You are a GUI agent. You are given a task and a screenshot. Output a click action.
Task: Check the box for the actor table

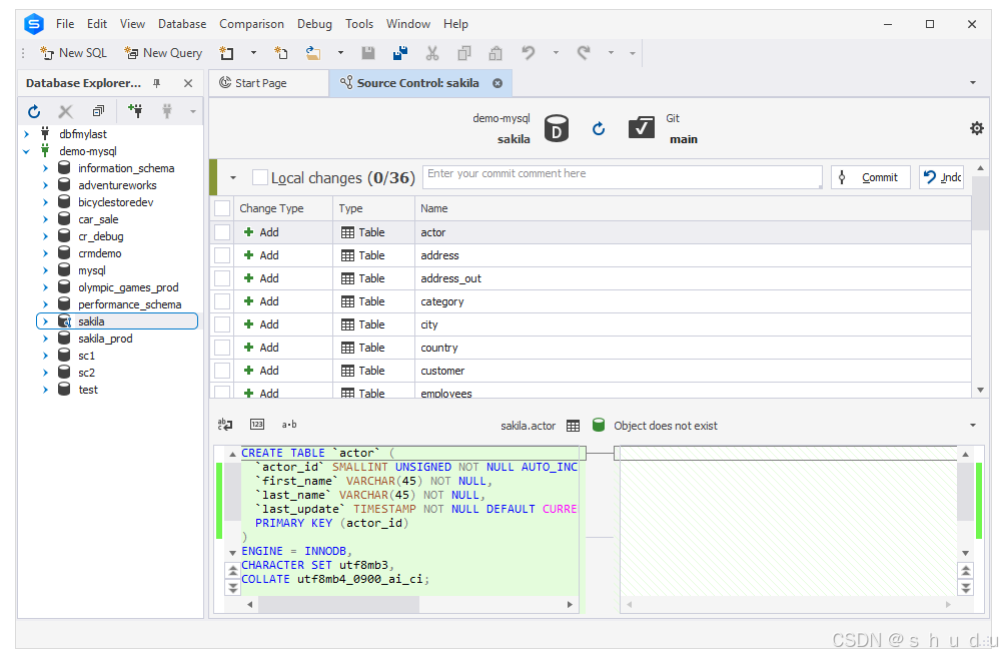pos(222,232)
